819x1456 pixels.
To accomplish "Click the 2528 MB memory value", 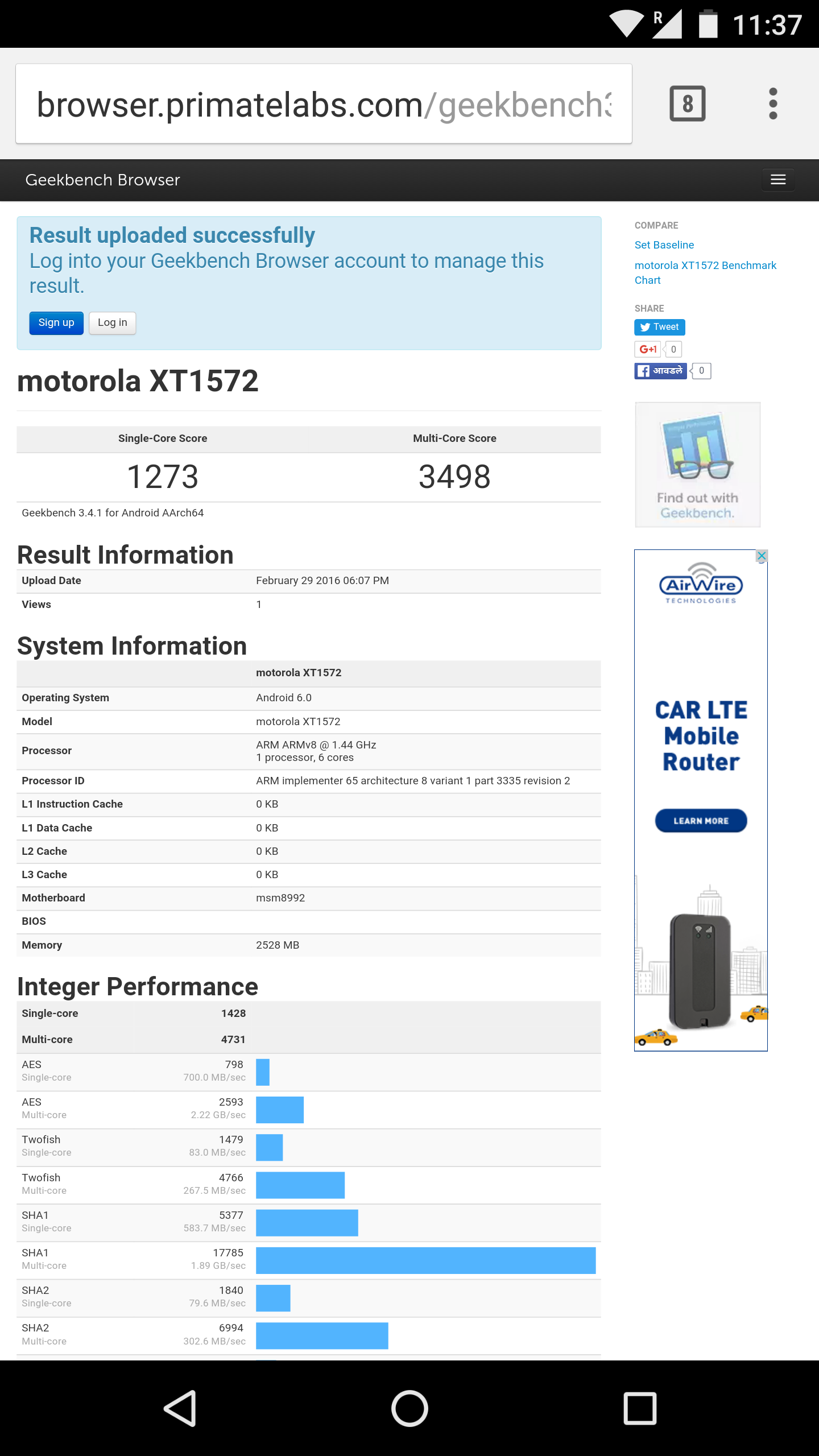I will point(278,945).
